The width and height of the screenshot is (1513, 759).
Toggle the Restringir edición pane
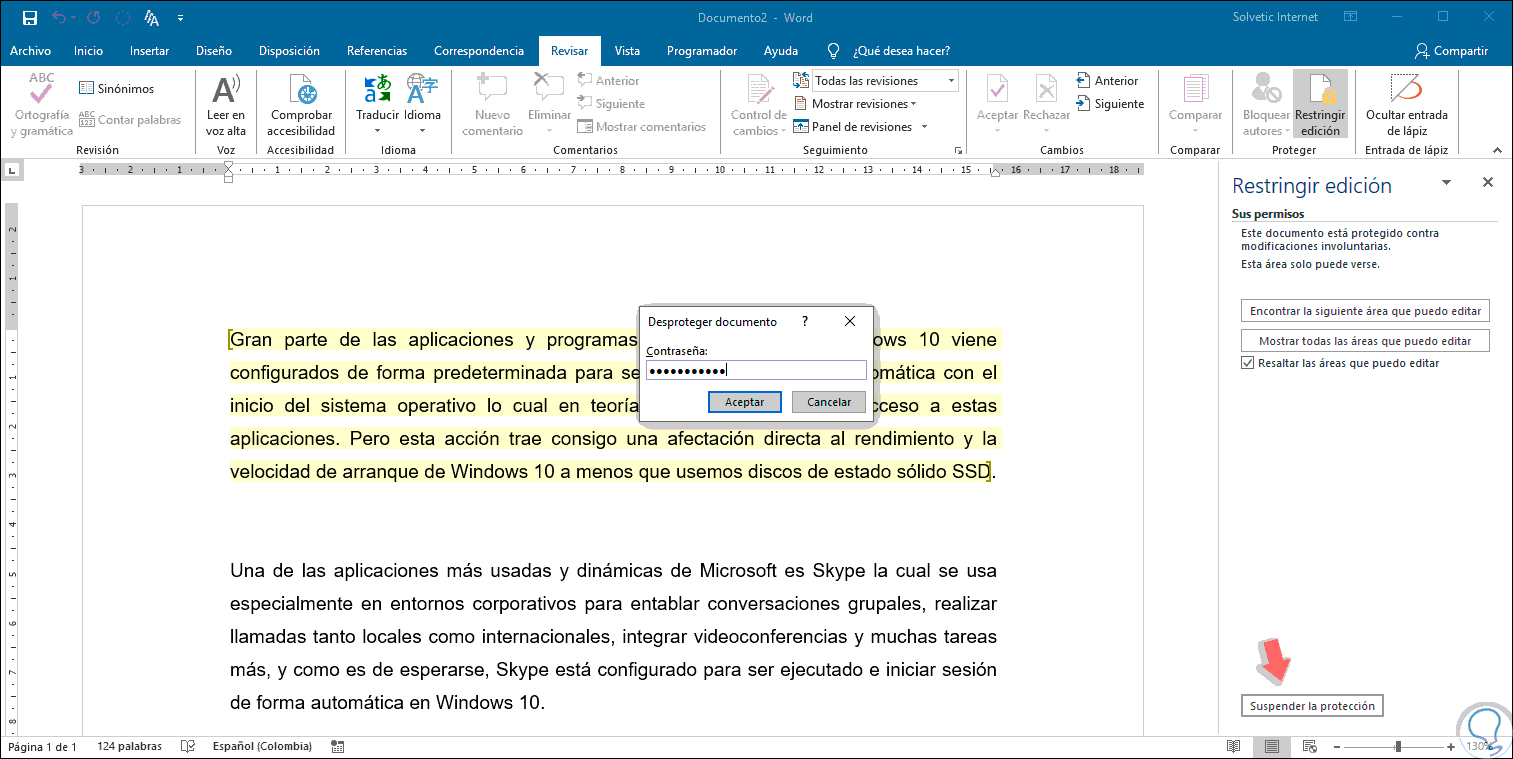pyautogui.click(x=1320, y=105)
